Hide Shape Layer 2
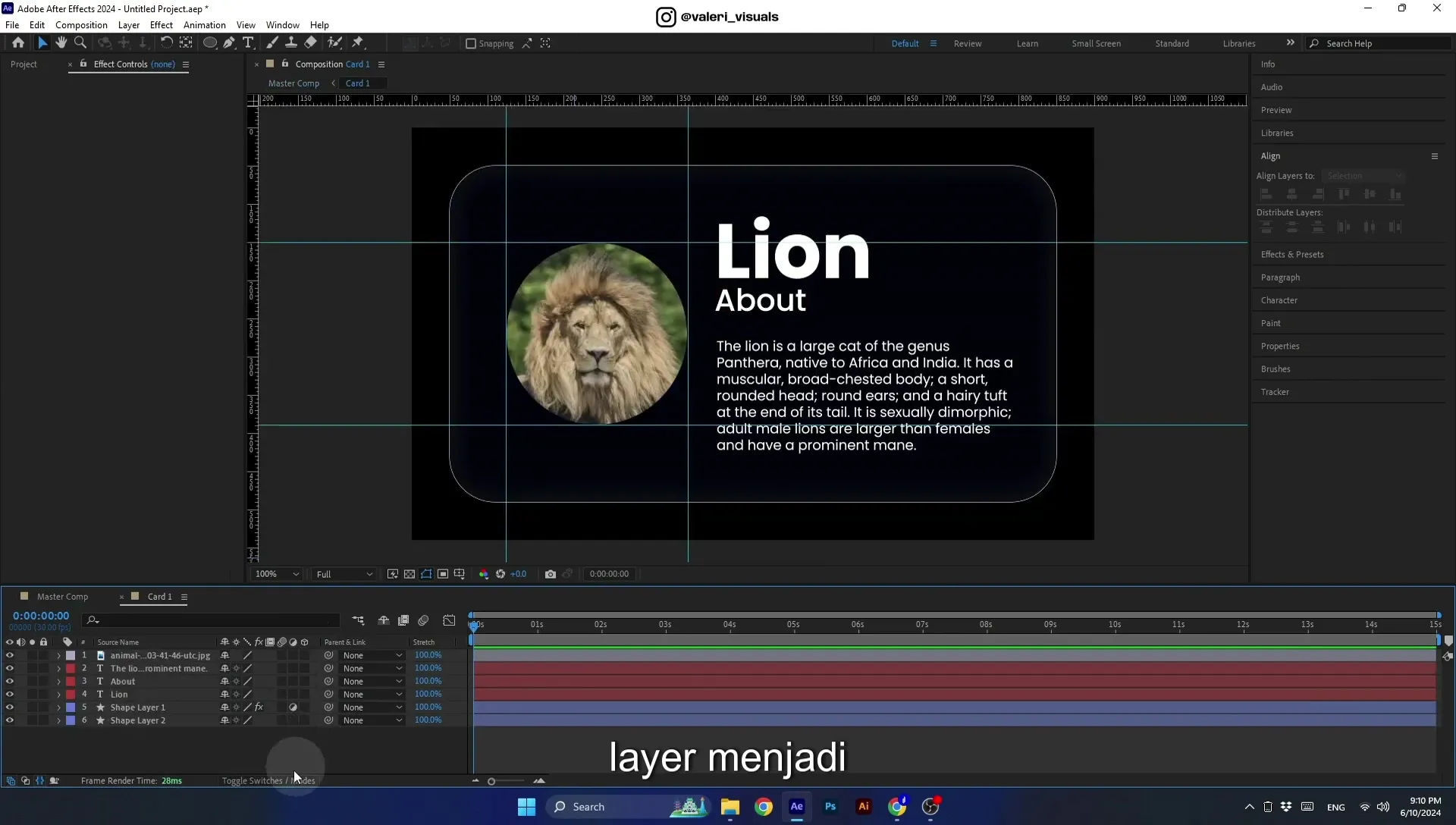The image size is (1456, 825). point(10,720)
